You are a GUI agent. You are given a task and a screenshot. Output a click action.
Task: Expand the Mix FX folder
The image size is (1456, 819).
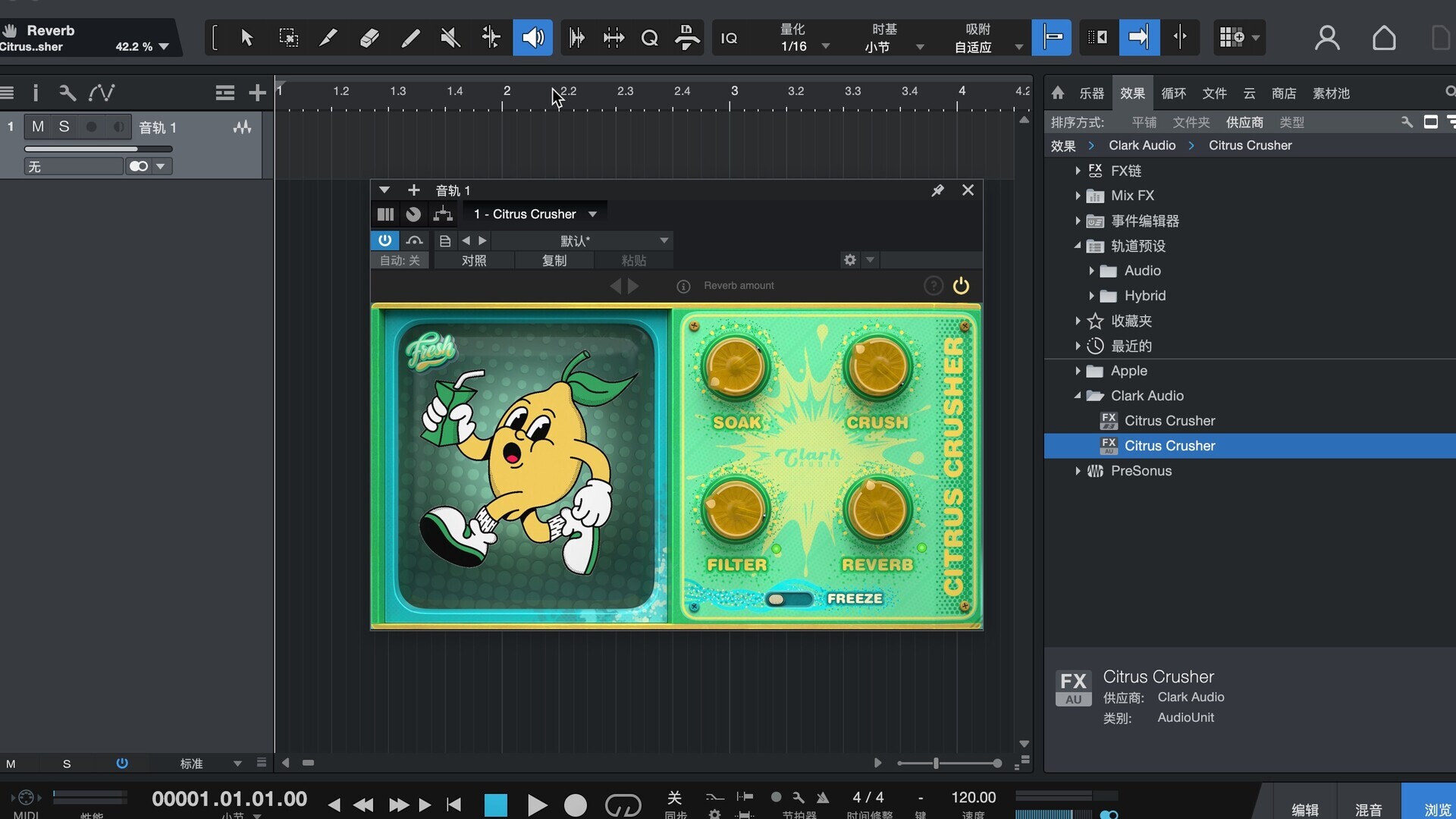tap(1077, 196)
